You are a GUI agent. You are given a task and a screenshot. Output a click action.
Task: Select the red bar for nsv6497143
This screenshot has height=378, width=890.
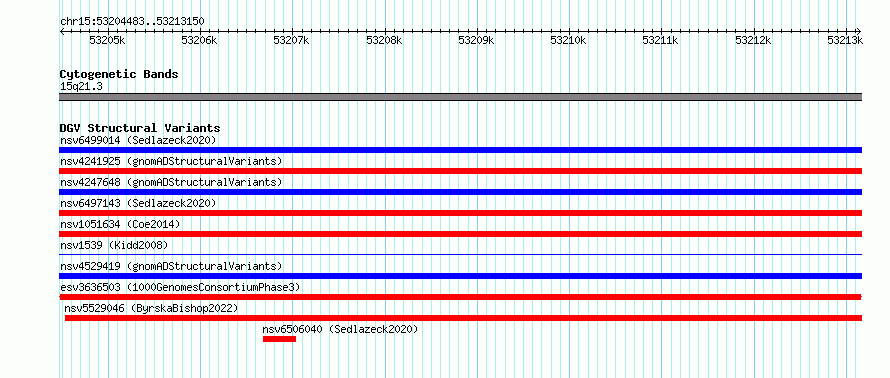[x=460, y=213]
